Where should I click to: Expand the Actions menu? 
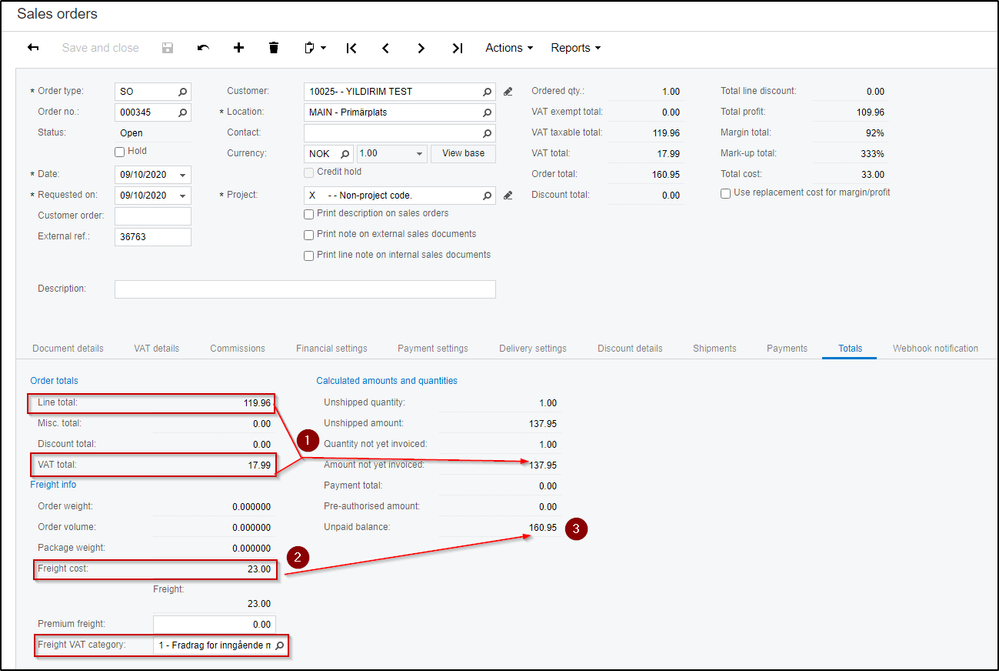click(x=508, y=48)
